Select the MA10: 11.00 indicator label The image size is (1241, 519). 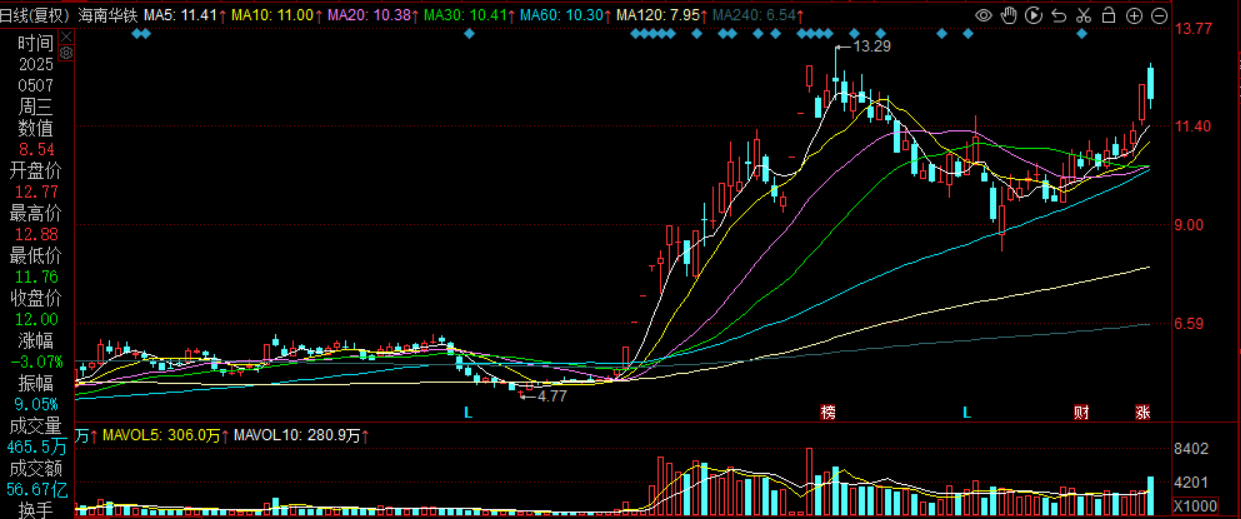pyautogui.click(x=272, y=16)
